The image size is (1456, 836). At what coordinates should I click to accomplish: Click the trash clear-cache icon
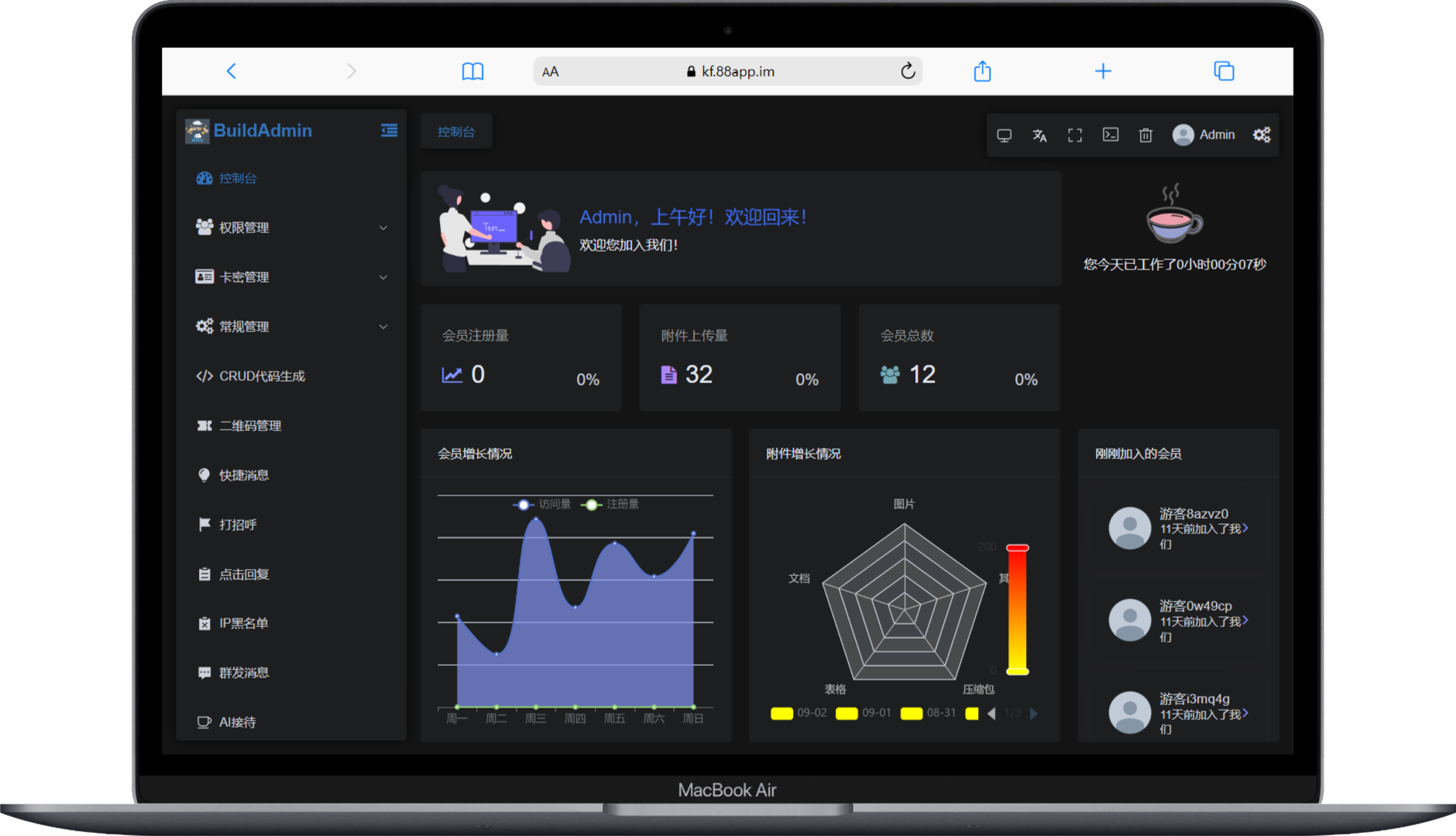[1145, 135]
